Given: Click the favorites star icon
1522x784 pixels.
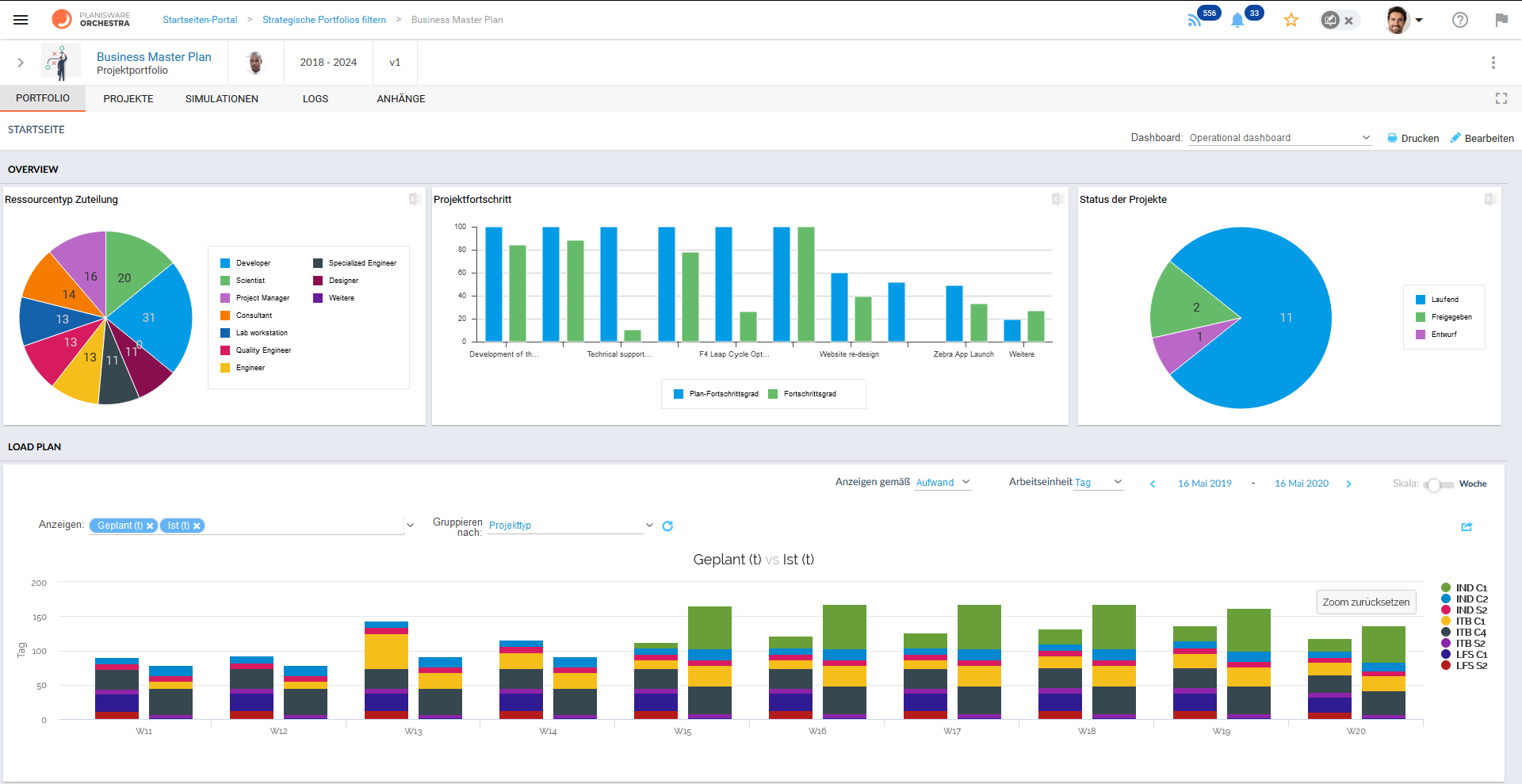Looking at the screenshot, I should point(1291,20).
